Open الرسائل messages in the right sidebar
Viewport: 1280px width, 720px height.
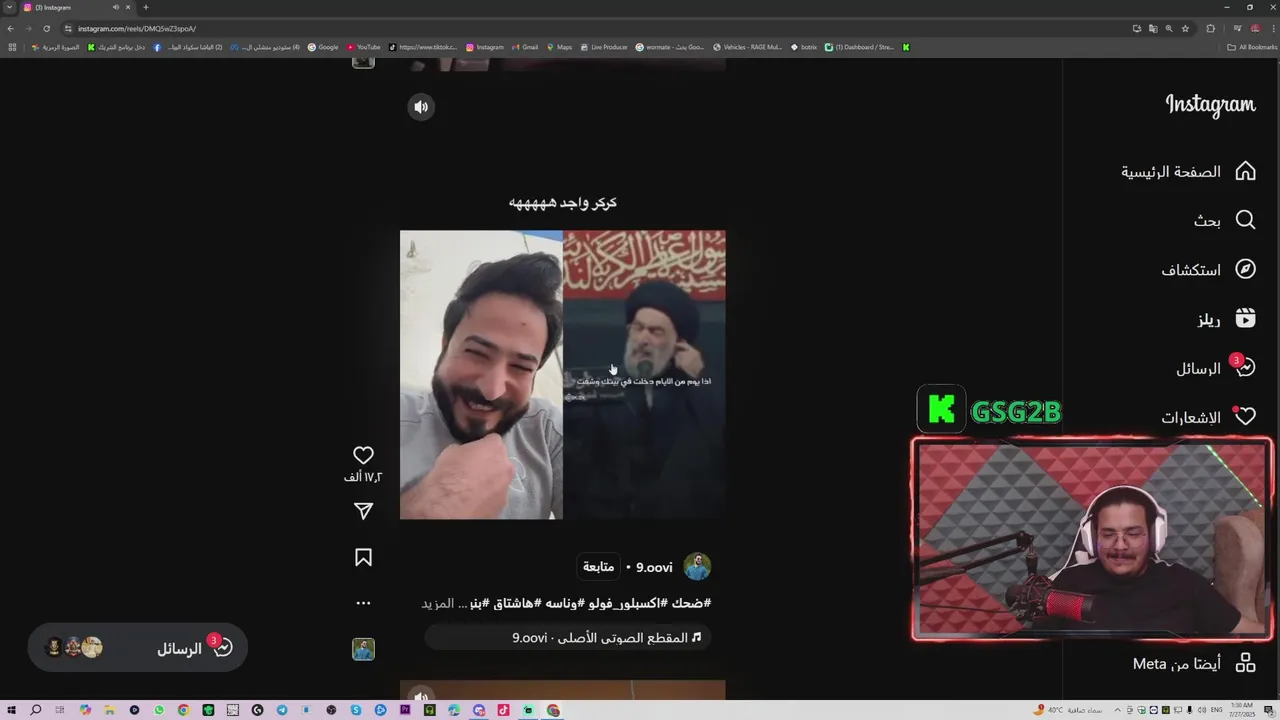click(1215, 368)
